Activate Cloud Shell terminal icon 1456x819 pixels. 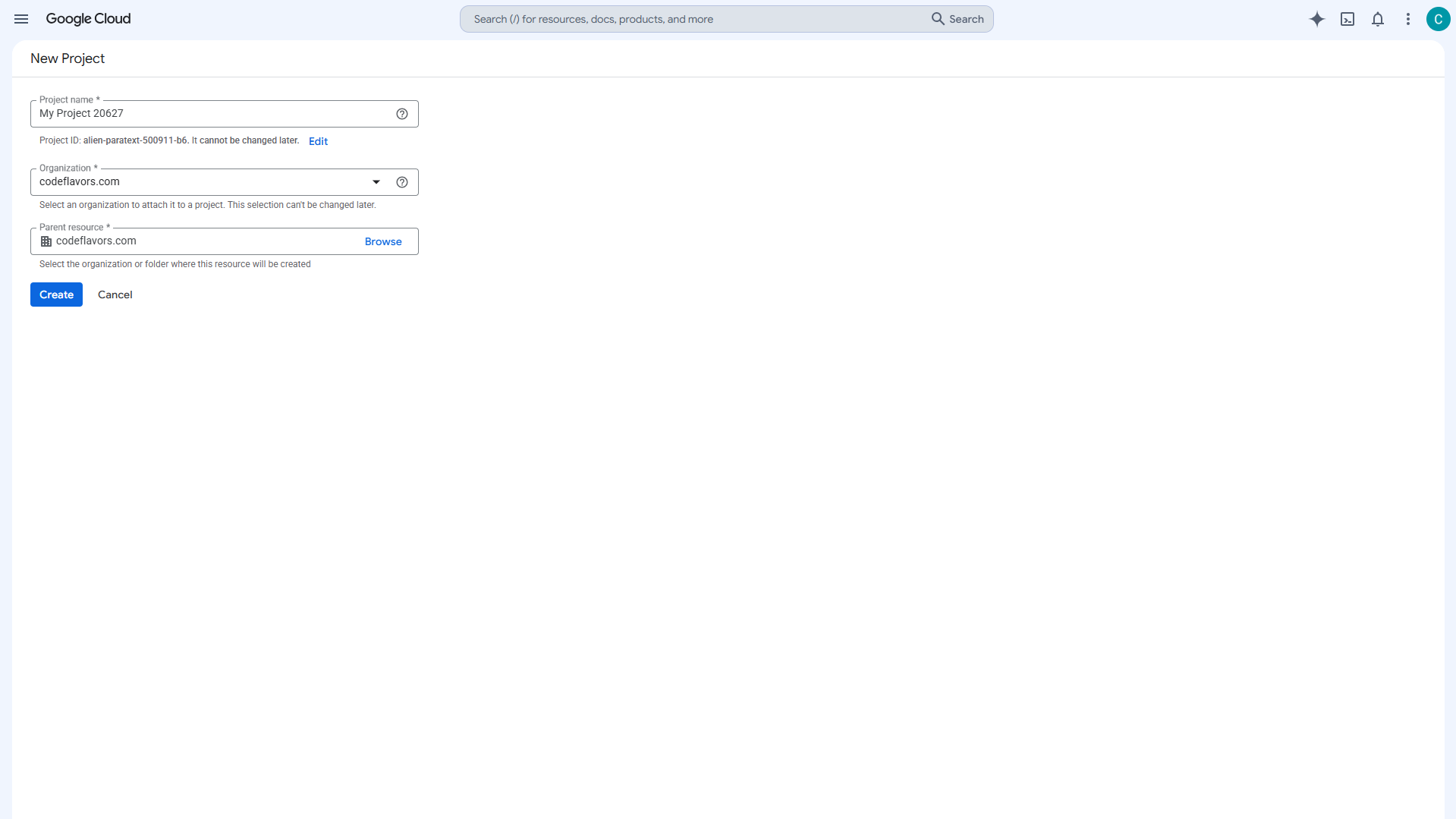click(x=1348, y=19)
